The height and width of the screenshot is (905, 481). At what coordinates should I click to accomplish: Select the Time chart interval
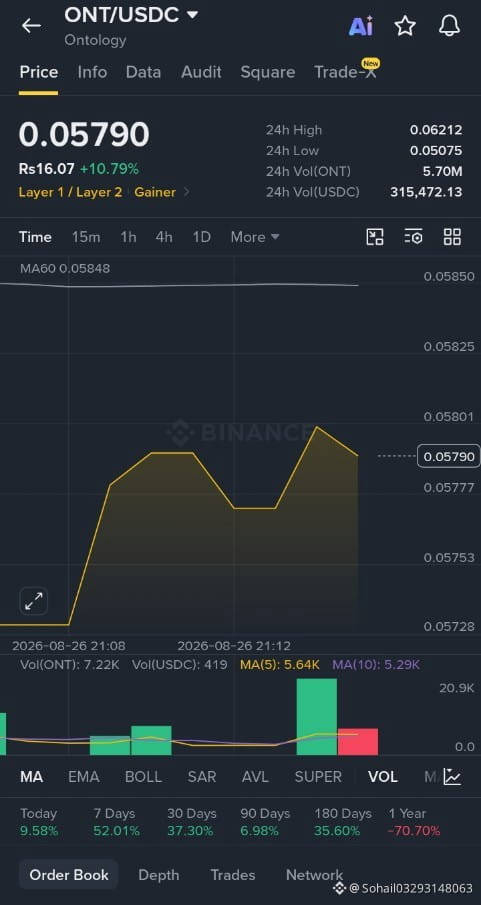35,237
